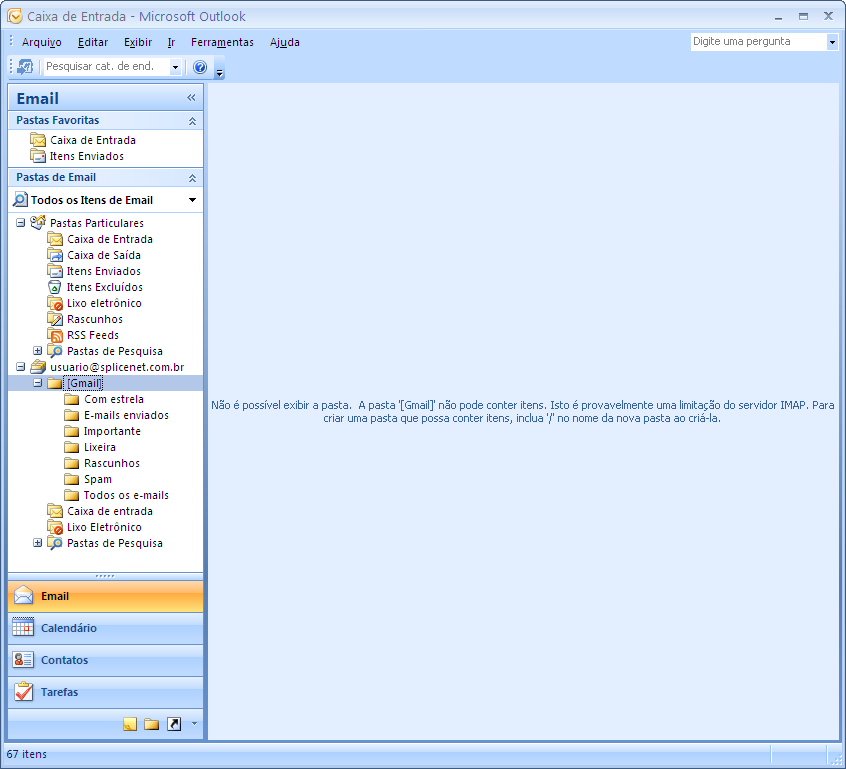
Task: Open the Digite uma pergunta dropdown arrow
Action: point(832,42)
